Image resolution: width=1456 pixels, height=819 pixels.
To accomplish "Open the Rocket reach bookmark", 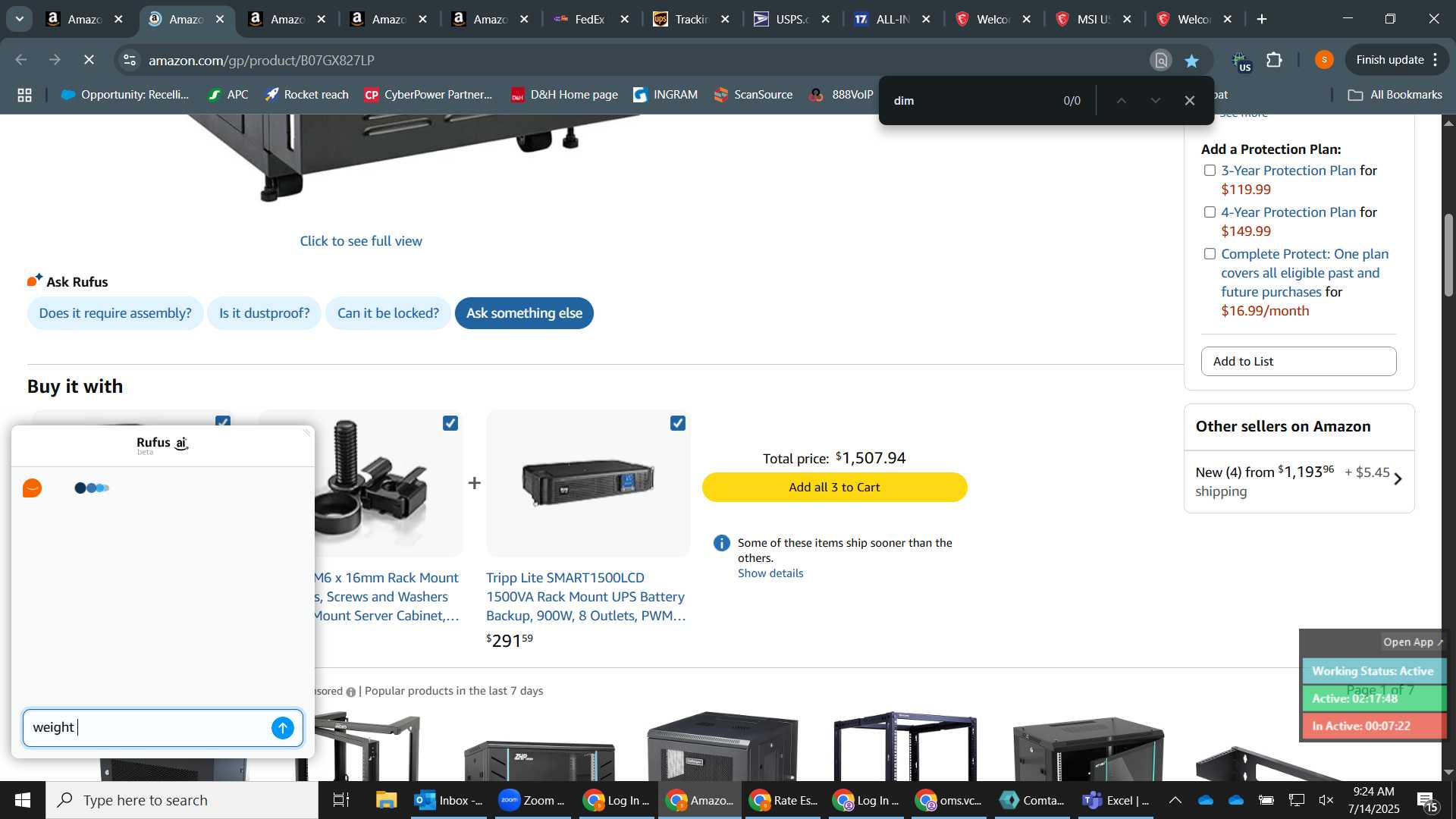I will 307,95.
